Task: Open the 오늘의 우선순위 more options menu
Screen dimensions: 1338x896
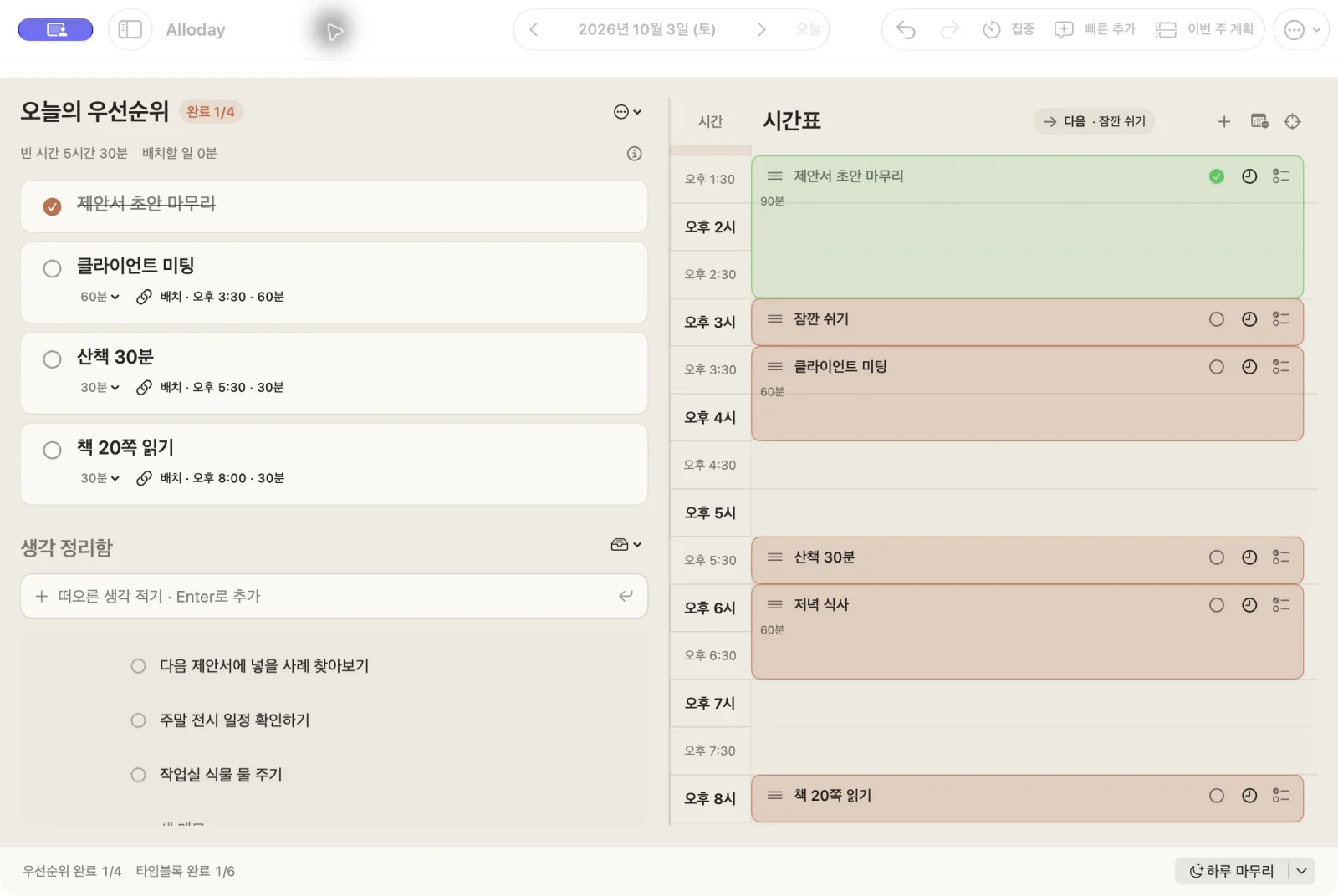Action: tap(627, 112)
